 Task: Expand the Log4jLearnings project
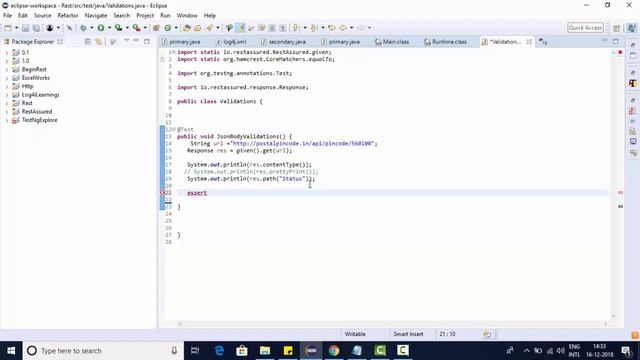7,95
